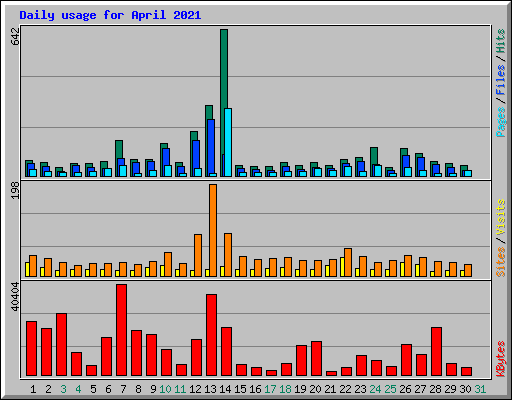
Task: Click the 40404 axis label of the KBytes chart
Action: (15, 296)
